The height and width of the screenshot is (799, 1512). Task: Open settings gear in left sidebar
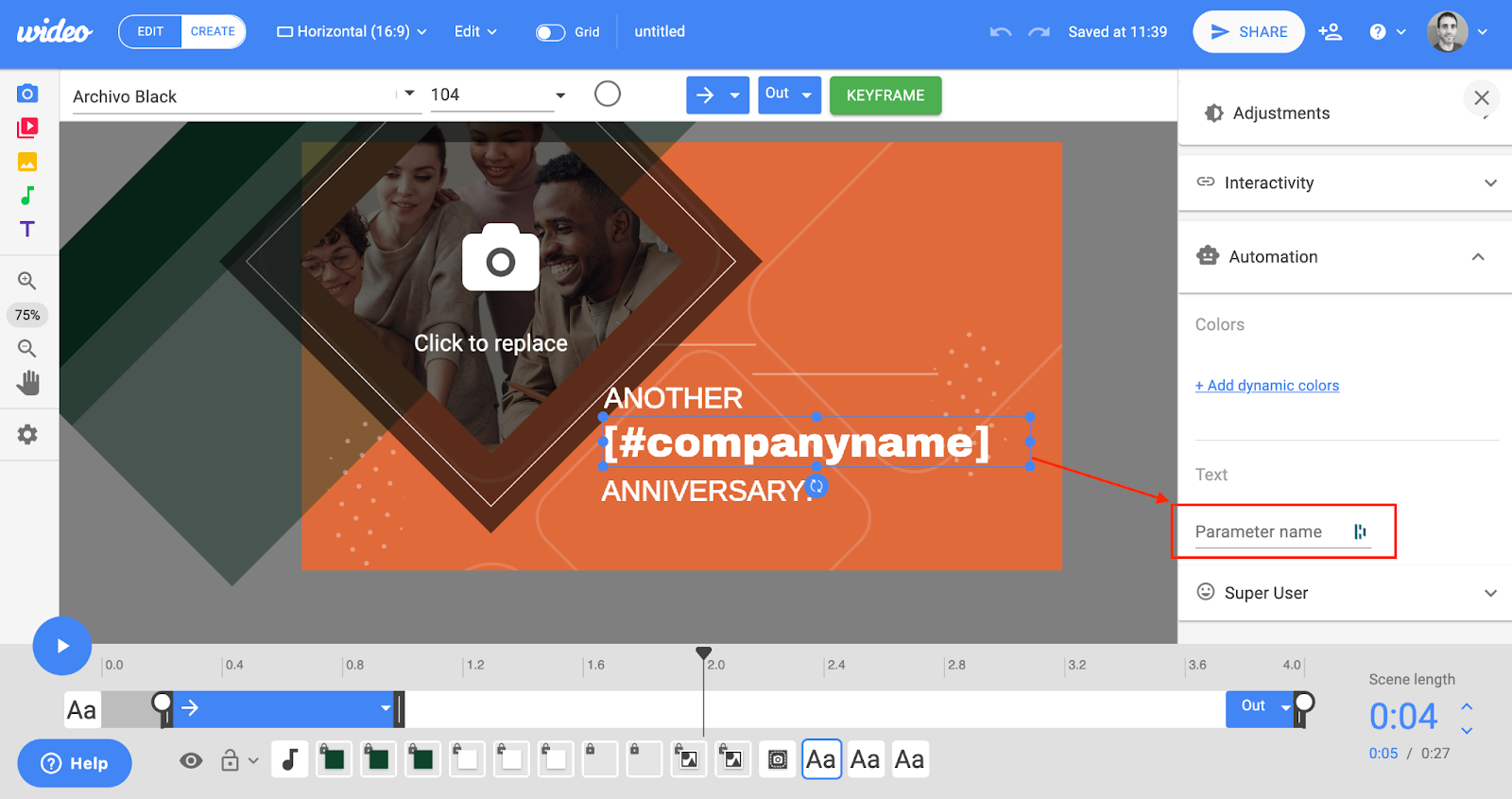tap(27, 434)
